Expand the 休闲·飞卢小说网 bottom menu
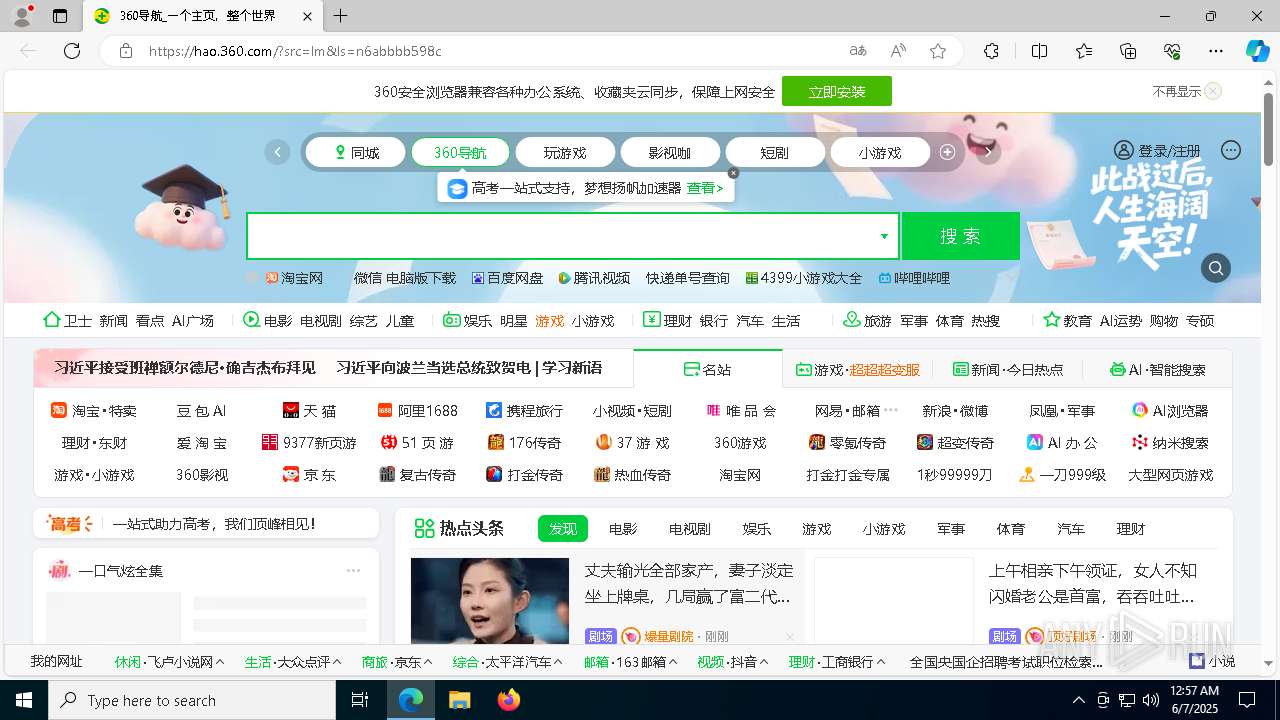This screenshot has height=720, width=1280. 169,661
